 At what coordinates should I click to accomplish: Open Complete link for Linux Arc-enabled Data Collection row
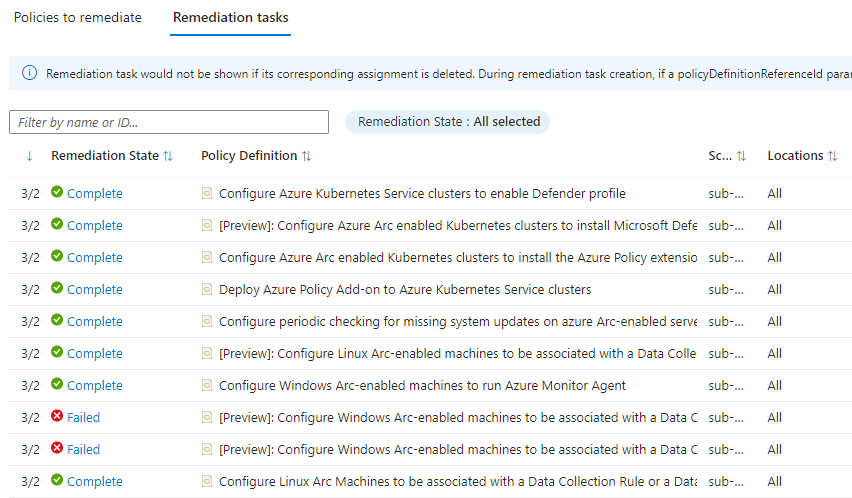(x=95, y=354)
